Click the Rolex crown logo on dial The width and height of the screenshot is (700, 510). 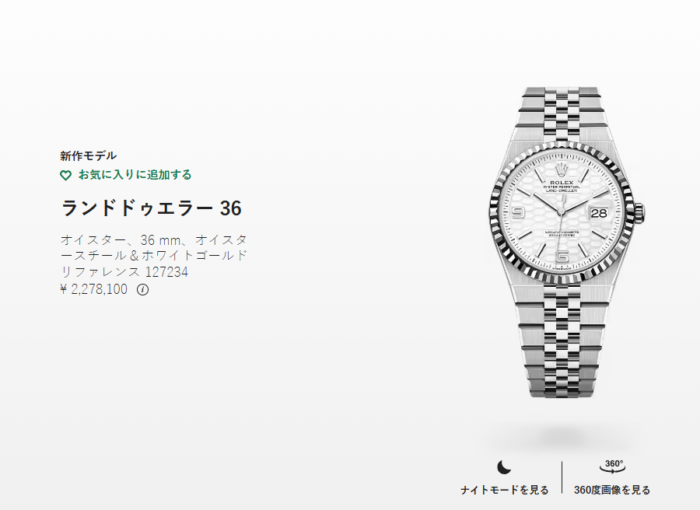tap(561, 170)
